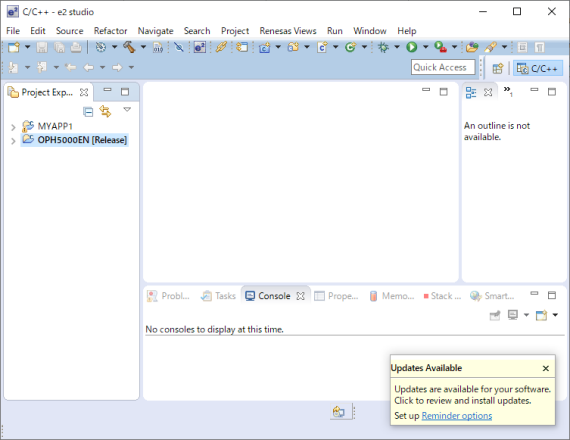Click the Open Console icon
The image size is (570, 440).
coord(541,315)
